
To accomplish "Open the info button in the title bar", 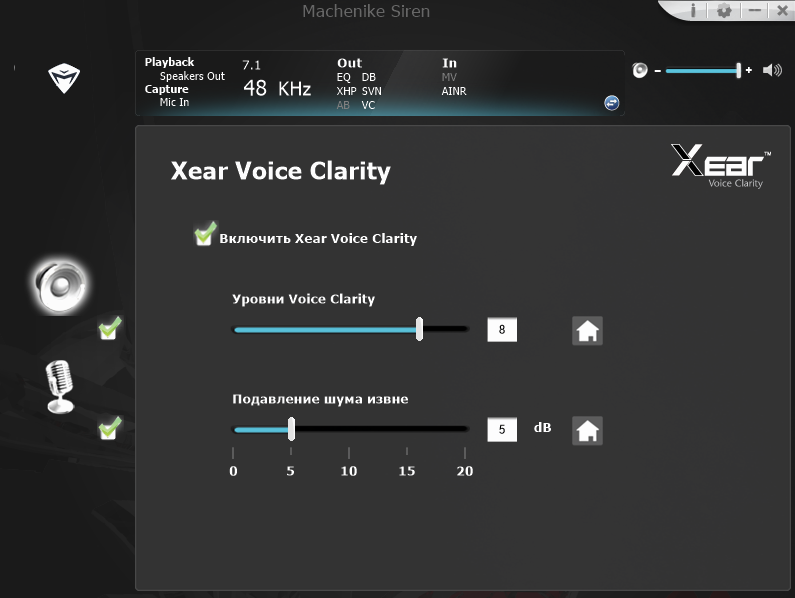I will point(693,10).
